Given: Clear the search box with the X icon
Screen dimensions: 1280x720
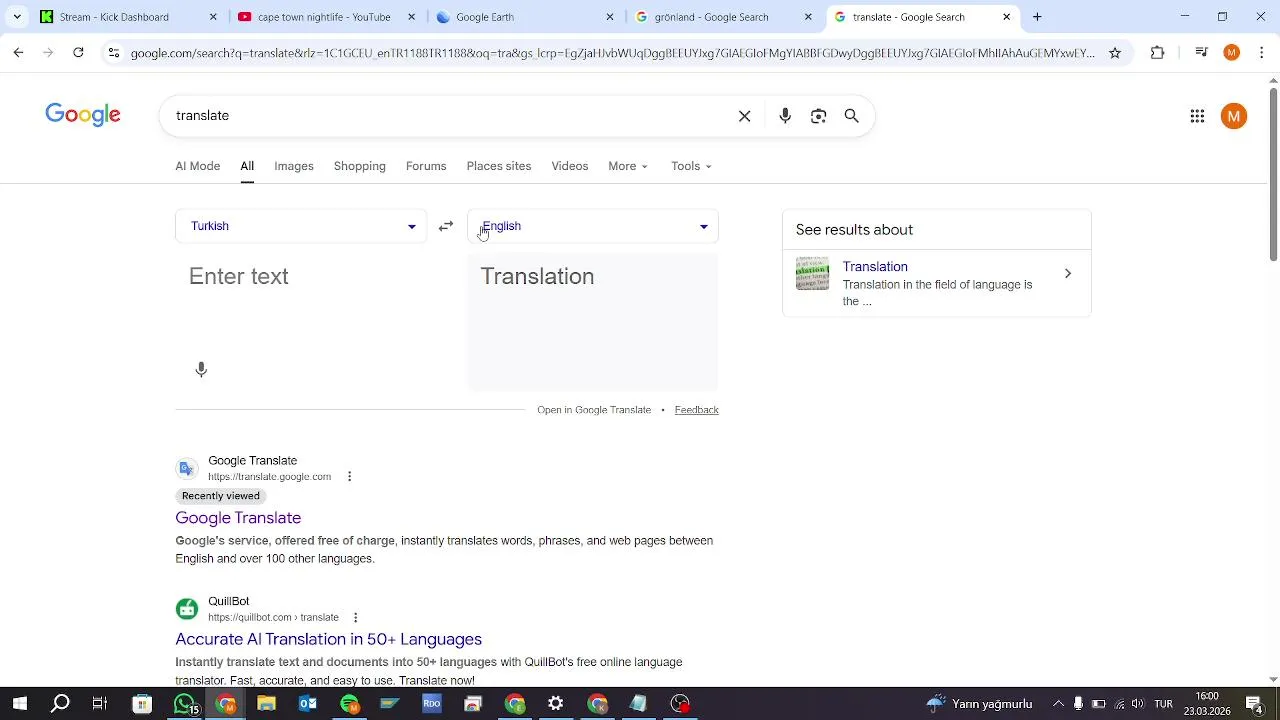Looking at the screenshot, I should tap(744, 116).
